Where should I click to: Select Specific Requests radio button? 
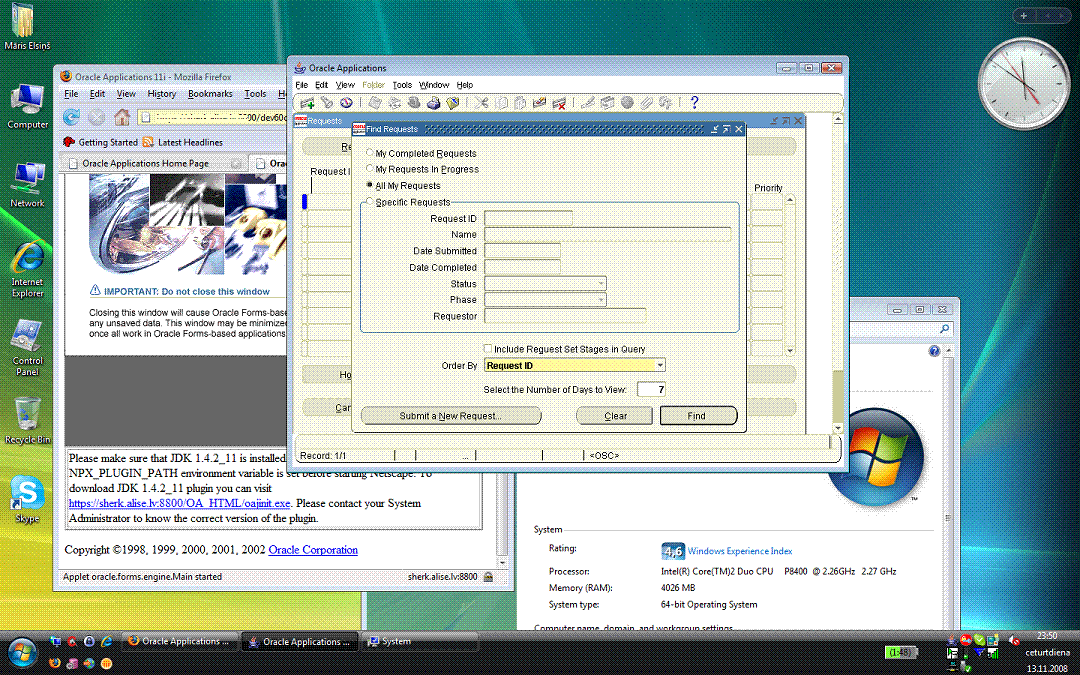(371, 202)
